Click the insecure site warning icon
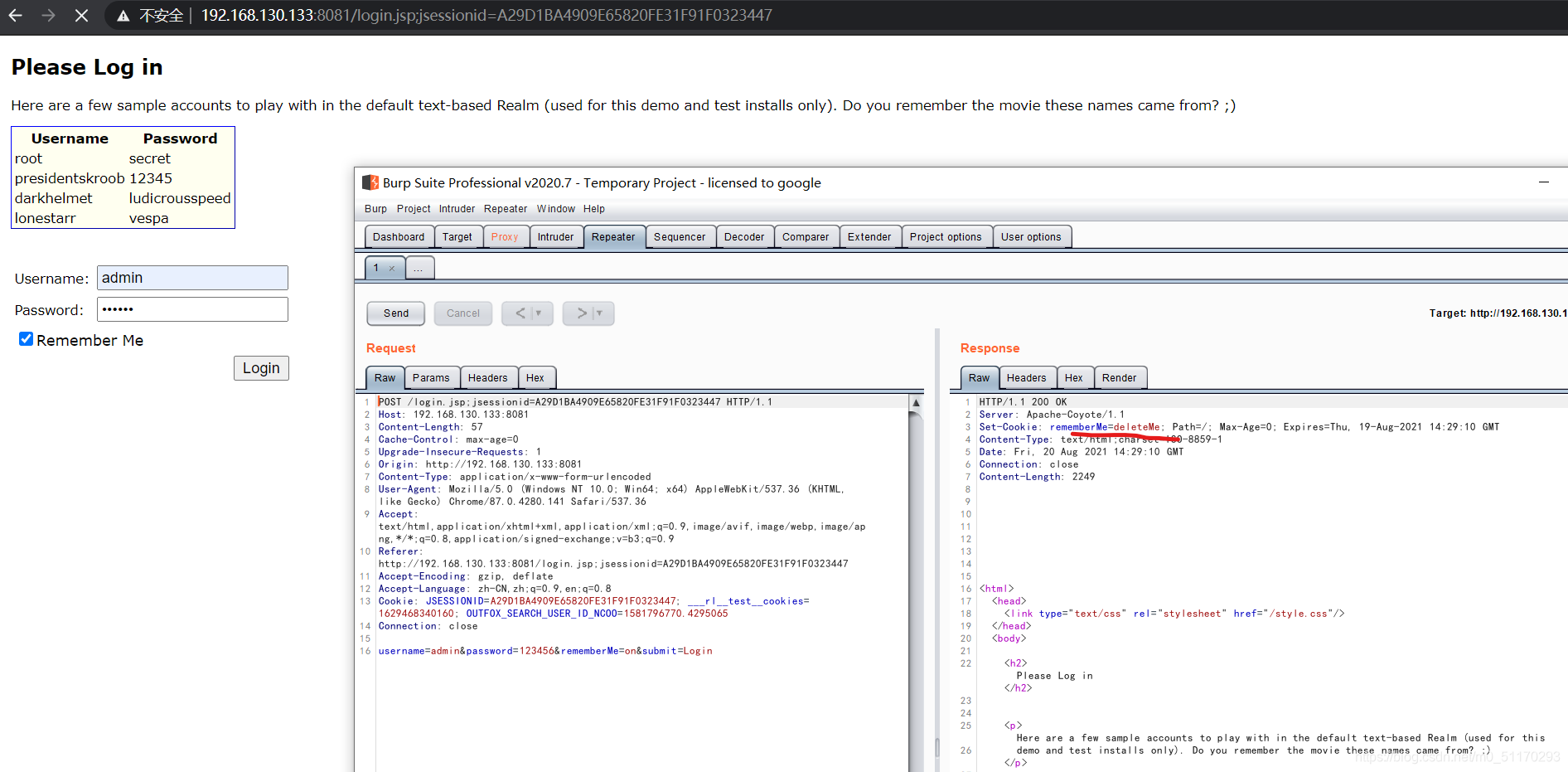The image size is (1568, 772). tap(123, 16)
